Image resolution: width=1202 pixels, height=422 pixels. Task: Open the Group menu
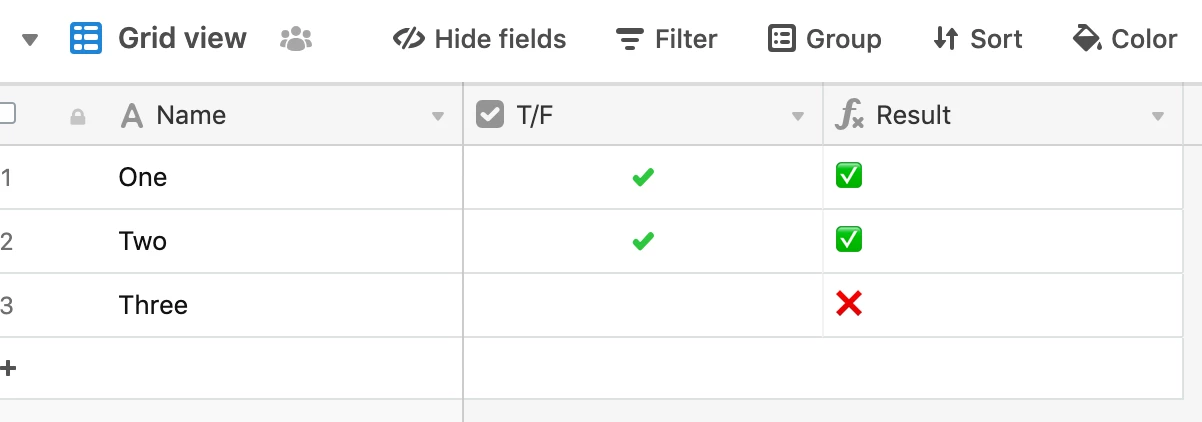pyautogui.click(x=825, y=39)
